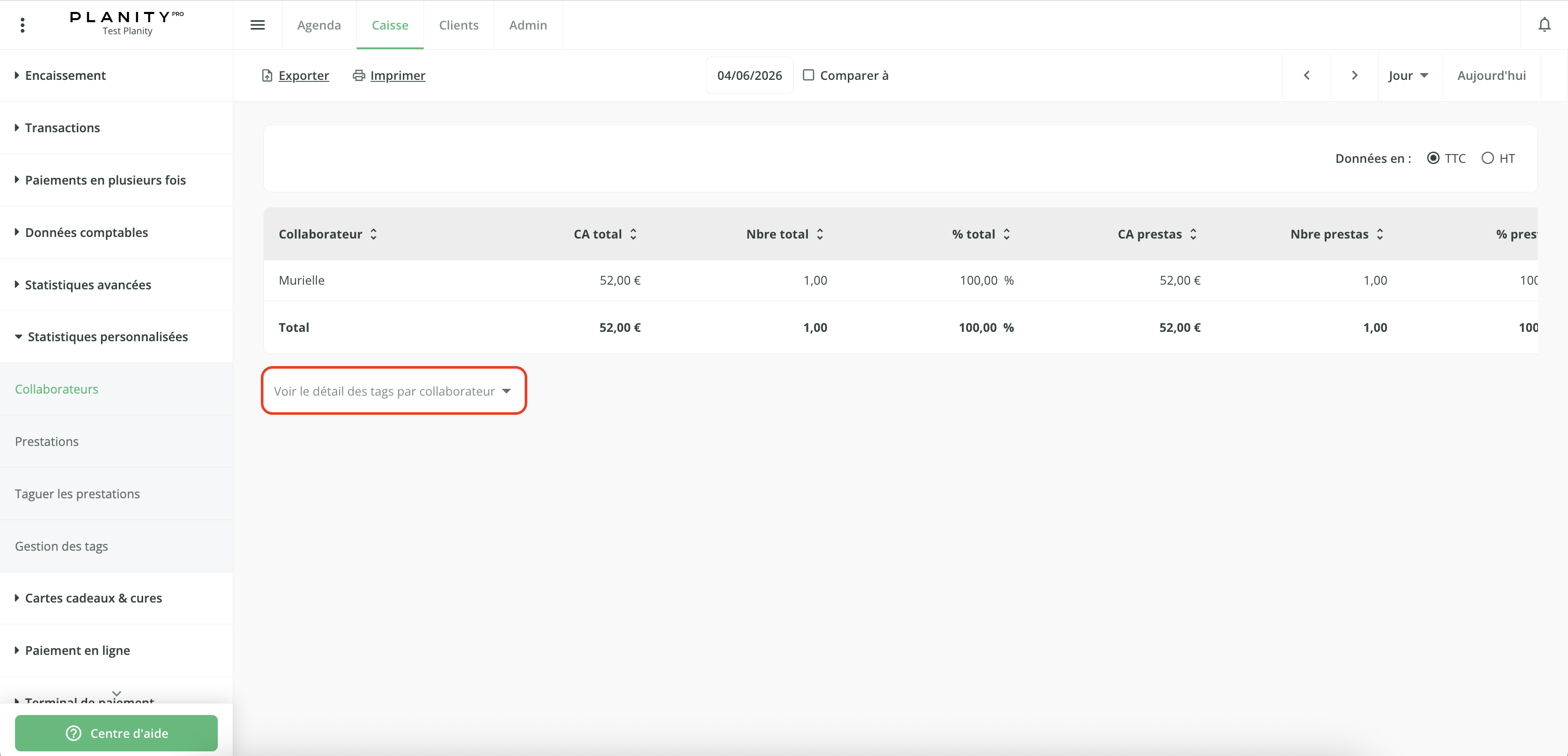
Task: Open the Jour period dropdown
Action: pyautogui.click(x=1409, y=76)
